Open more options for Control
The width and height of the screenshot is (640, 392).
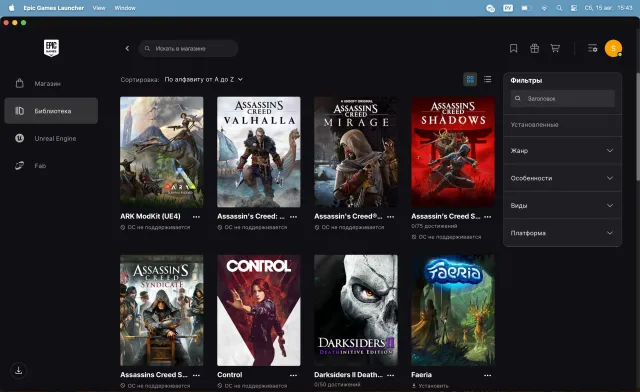(x=293, y=375)
